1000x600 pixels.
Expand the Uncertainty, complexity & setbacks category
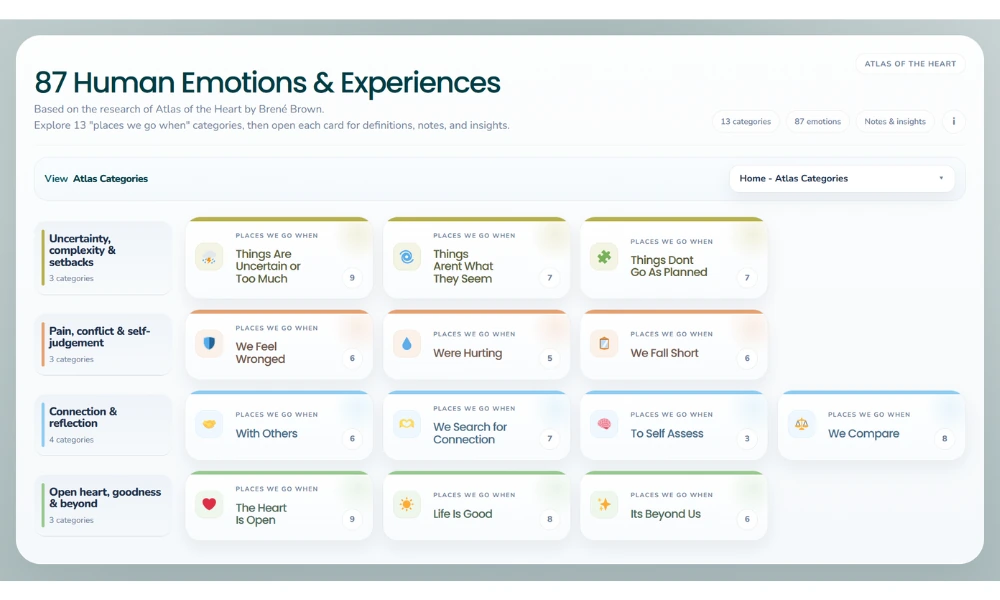tap(103, 256)
